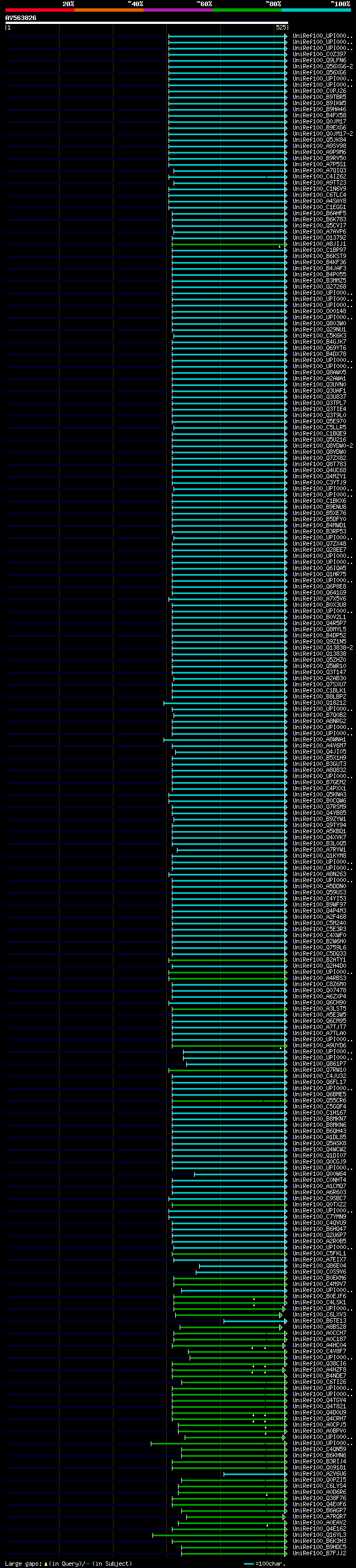This screenshot has height=1568, width=356.
Task: Click the orange ~40% identity legend segment
Action: [109, 11]
